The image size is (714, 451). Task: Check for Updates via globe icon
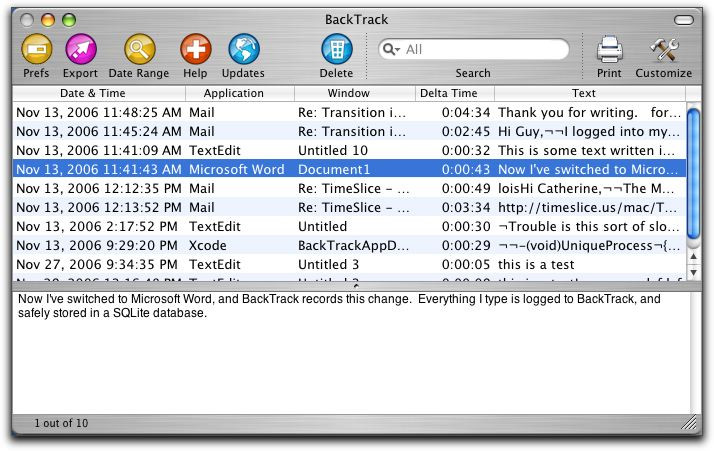click(x=244, y=49)
